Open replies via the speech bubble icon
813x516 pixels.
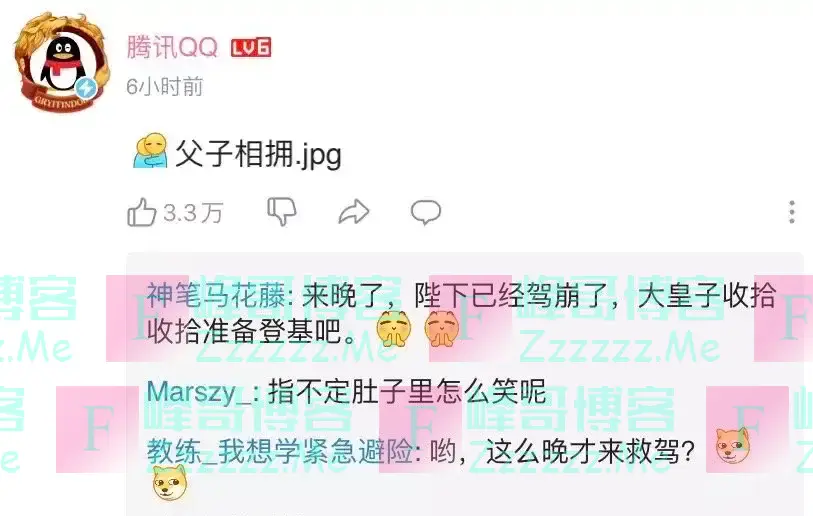(426, 212)
